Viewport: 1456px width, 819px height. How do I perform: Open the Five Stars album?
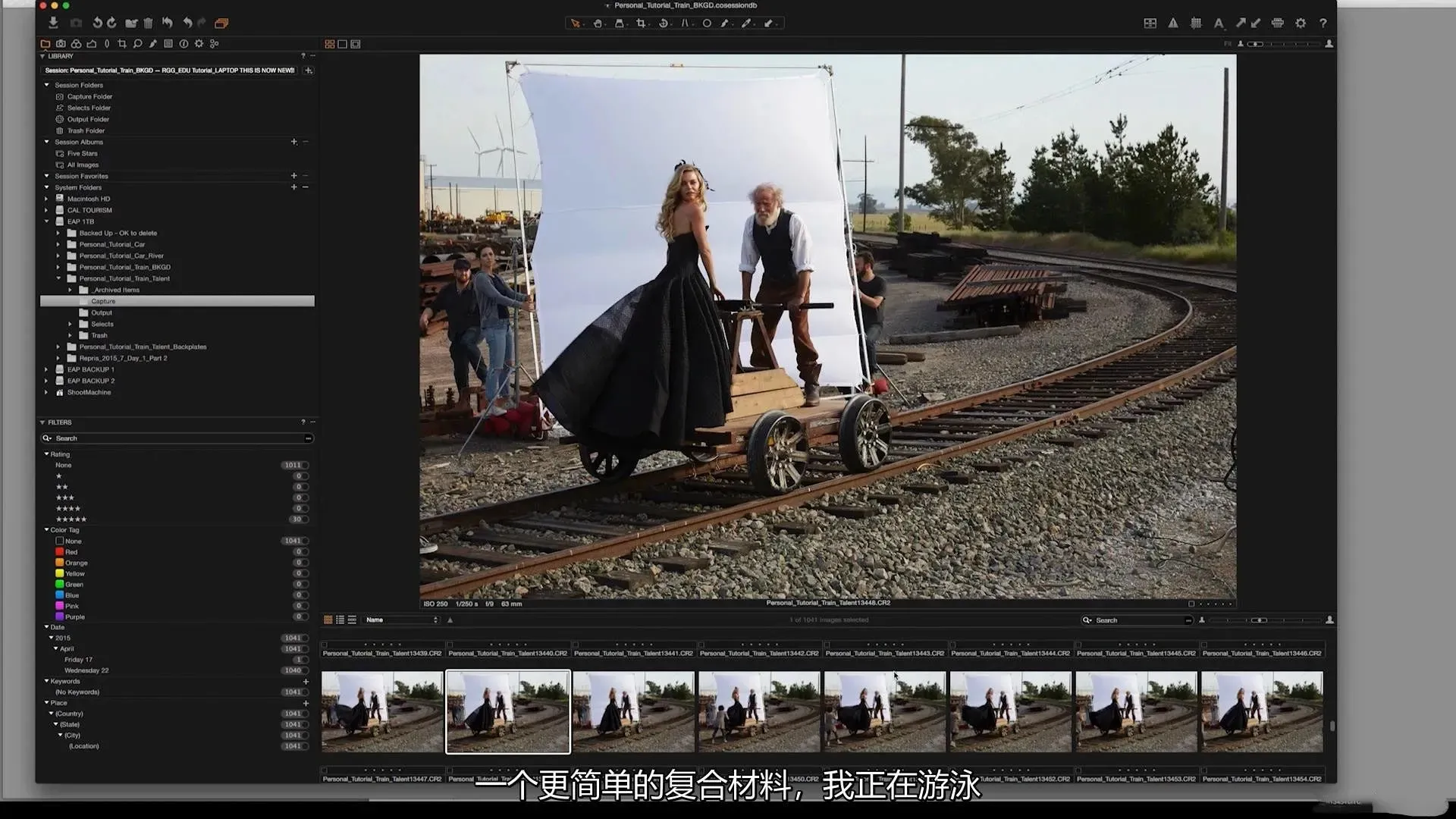click(82, 153)
